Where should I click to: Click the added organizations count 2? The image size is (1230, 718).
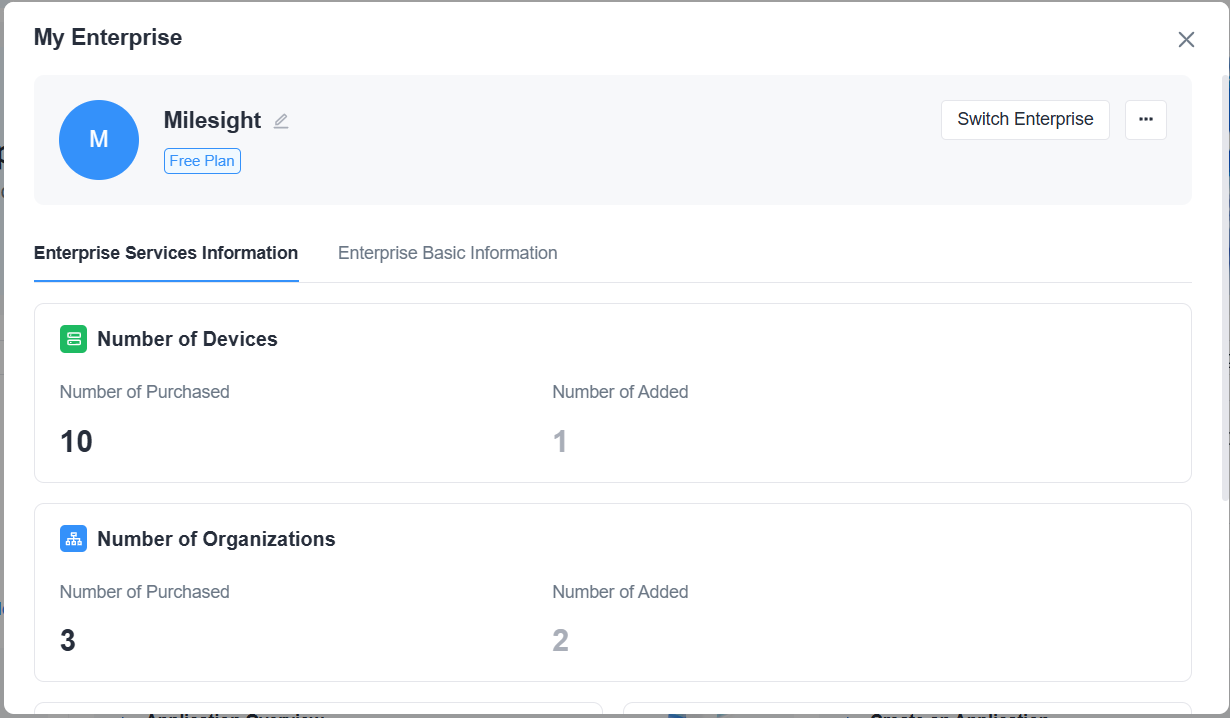click(x=560, y=640)
